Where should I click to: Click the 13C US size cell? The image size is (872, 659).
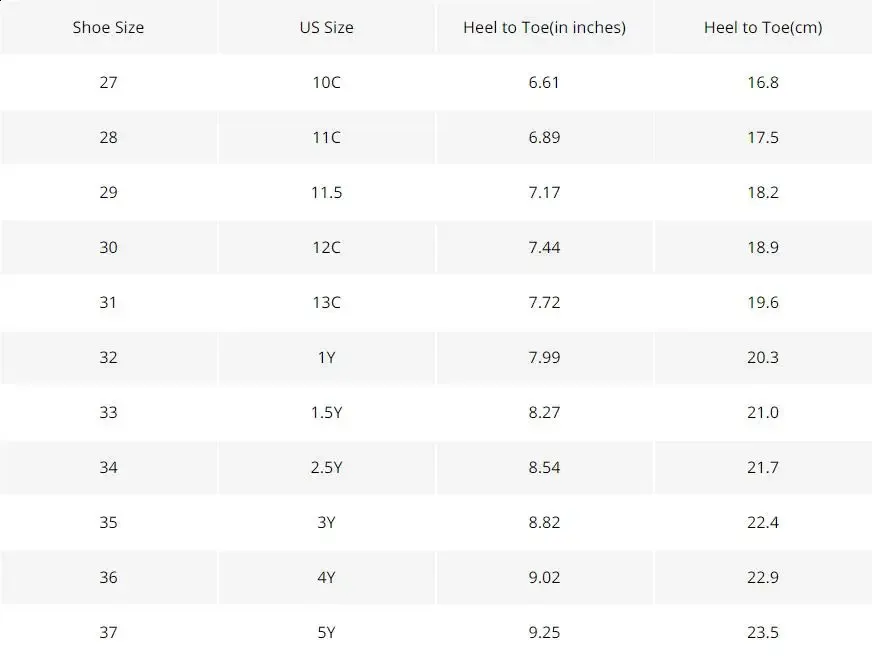pos(326,302)
